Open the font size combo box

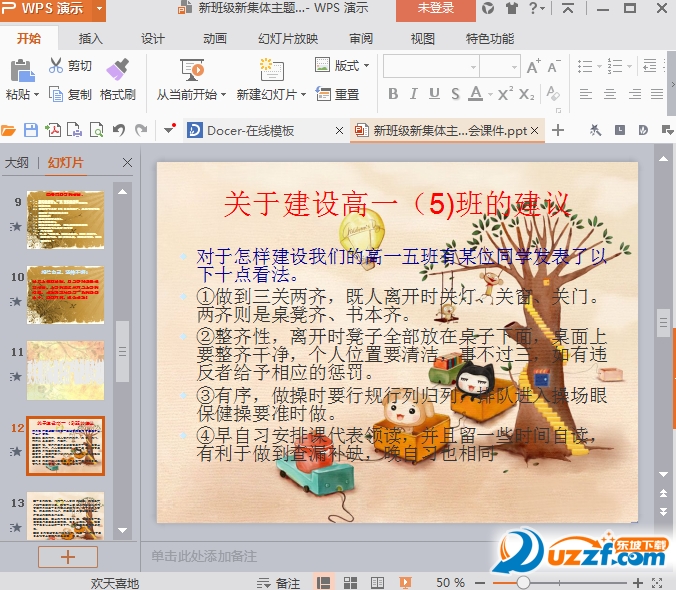500,67
